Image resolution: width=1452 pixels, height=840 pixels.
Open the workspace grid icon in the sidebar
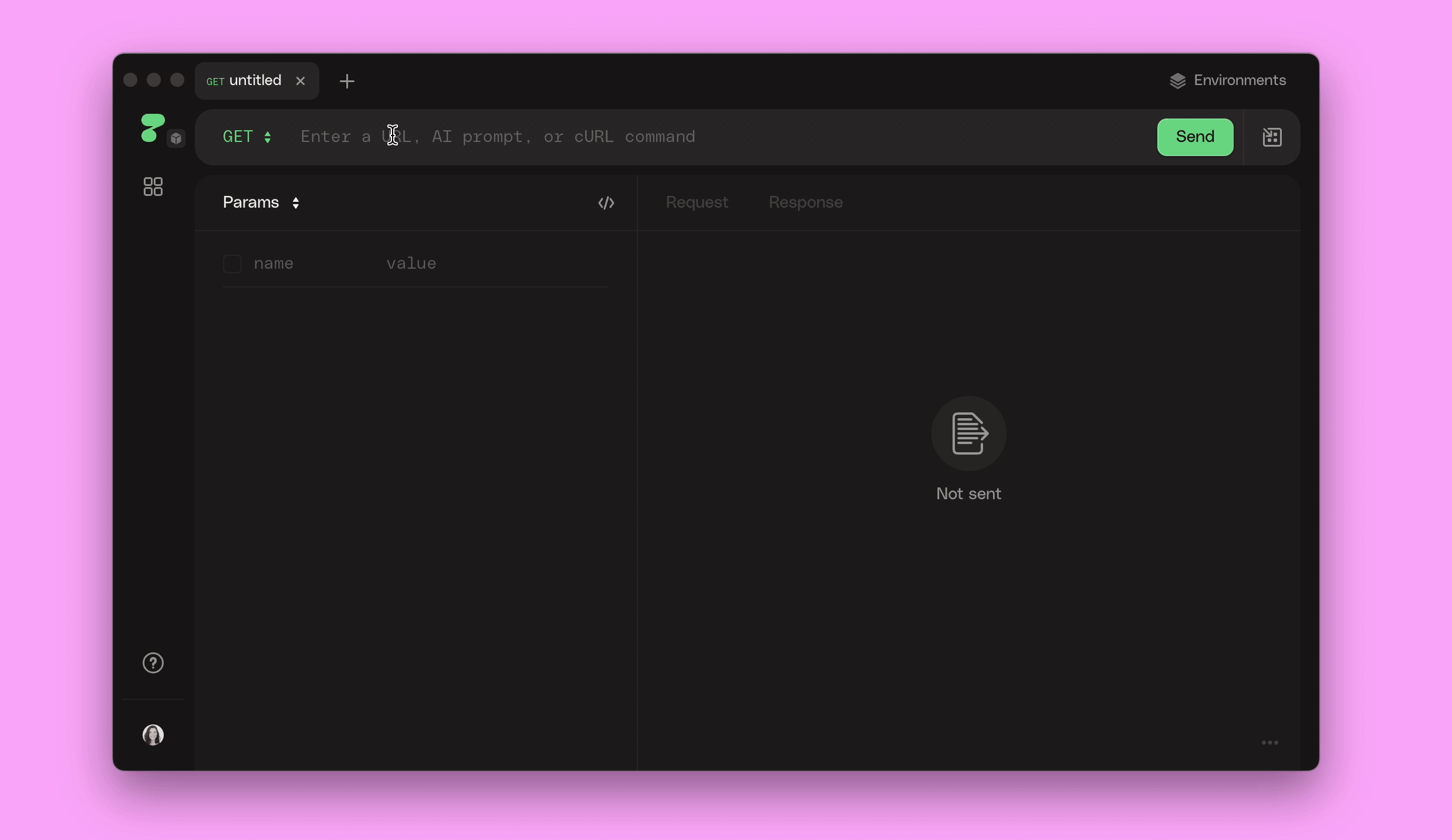coord(153,187)
